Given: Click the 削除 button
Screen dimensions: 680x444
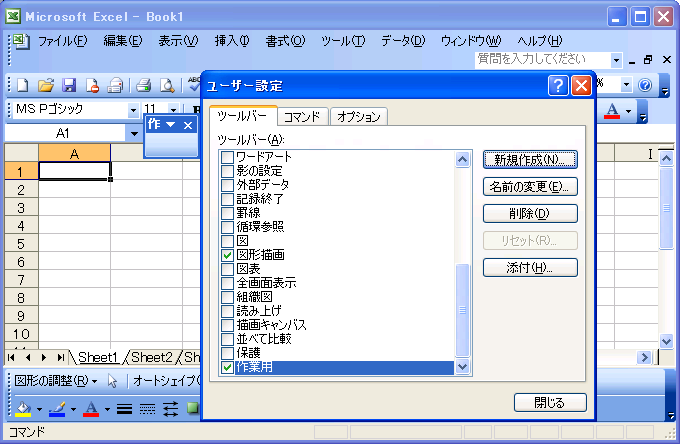Looking at the screenshot, I should tap(530, 213).
